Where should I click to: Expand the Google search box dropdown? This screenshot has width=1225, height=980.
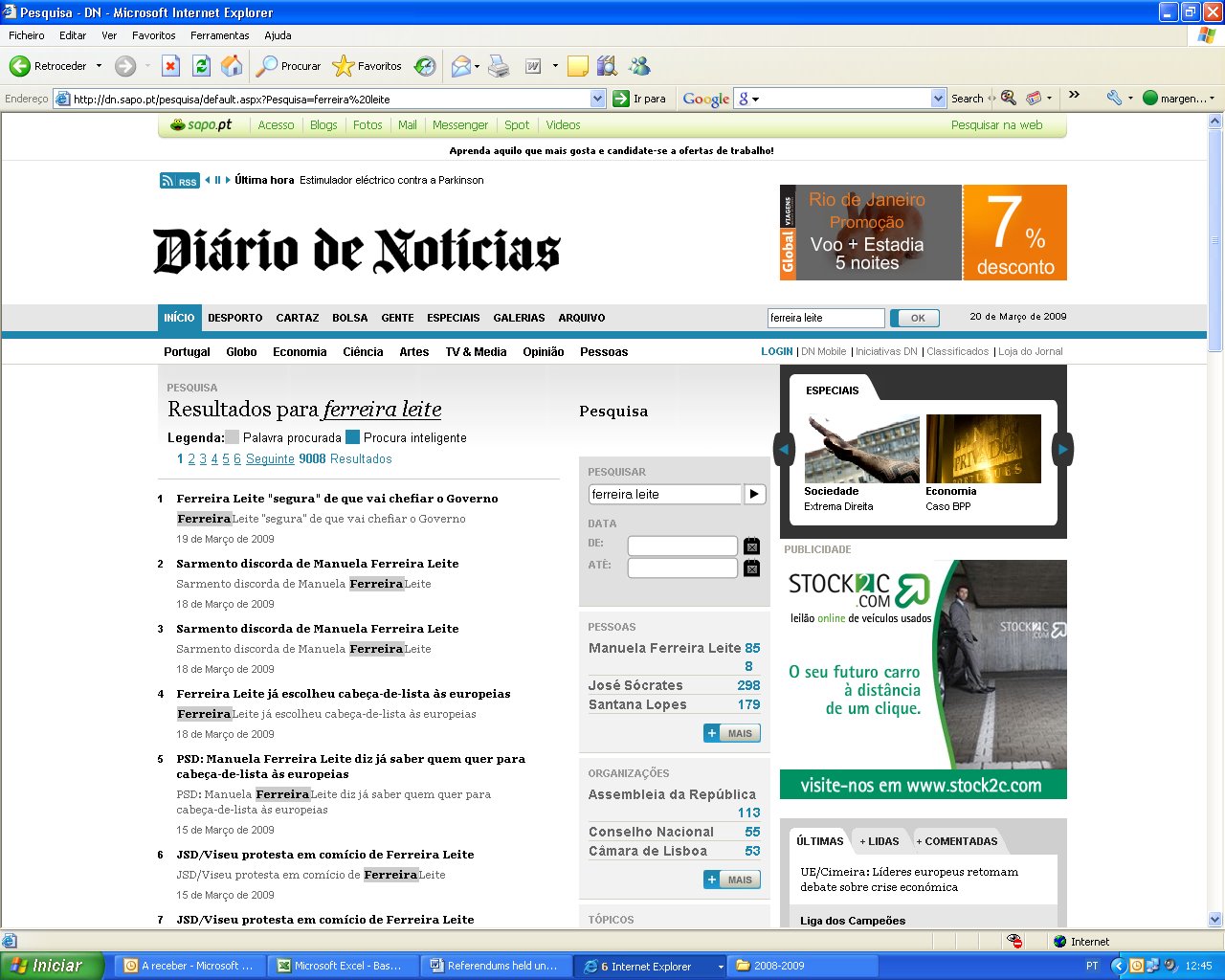(x=938, y=99)
